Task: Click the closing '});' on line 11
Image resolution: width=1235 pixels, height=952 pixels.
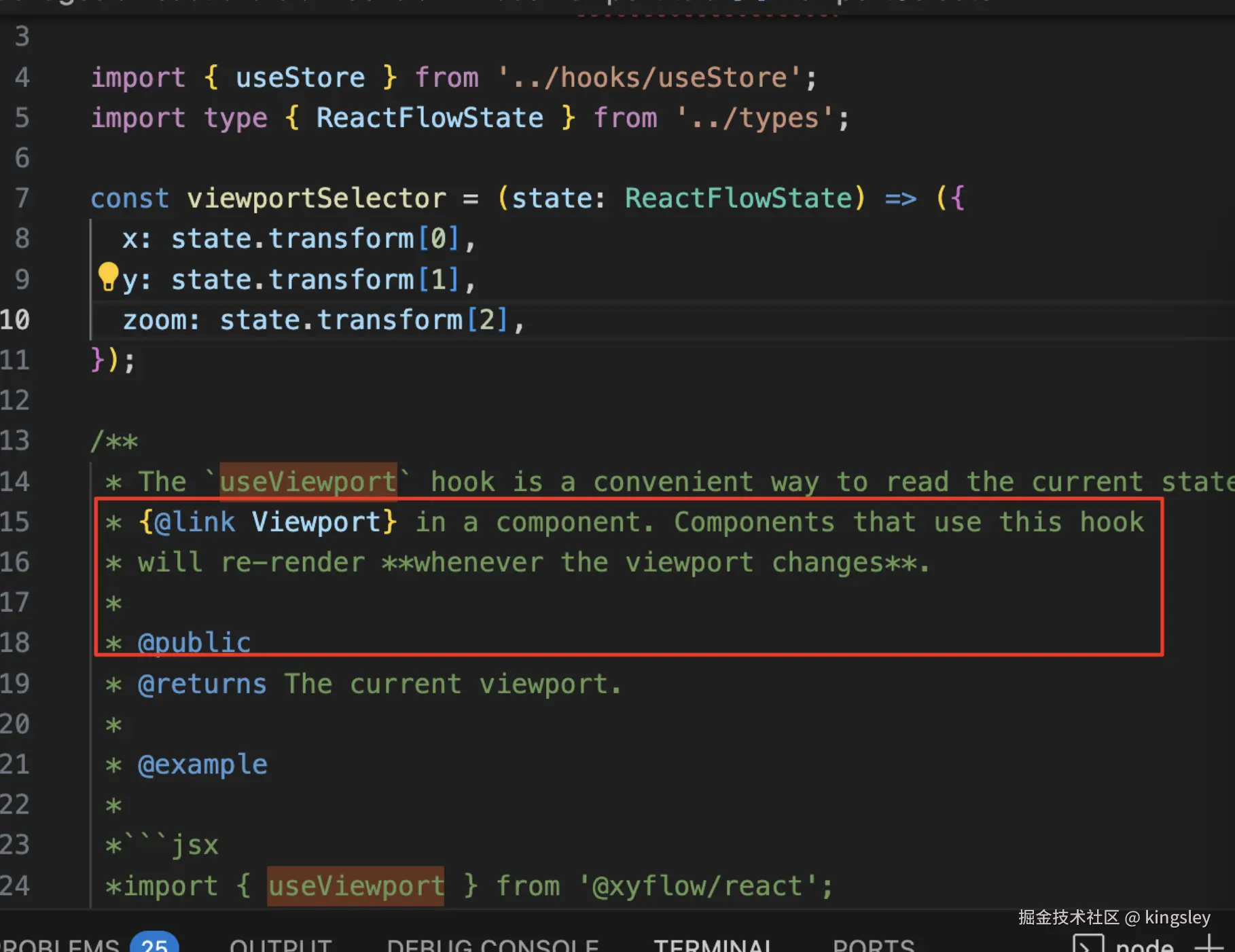Action: coord(113,360)
